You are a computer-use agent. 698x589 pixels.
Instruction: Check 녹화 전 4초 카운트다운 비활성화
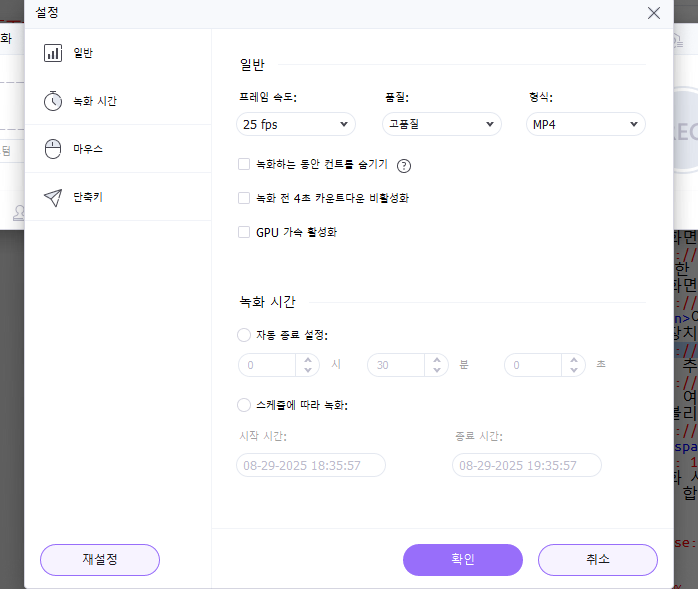[x=244, y=198]
